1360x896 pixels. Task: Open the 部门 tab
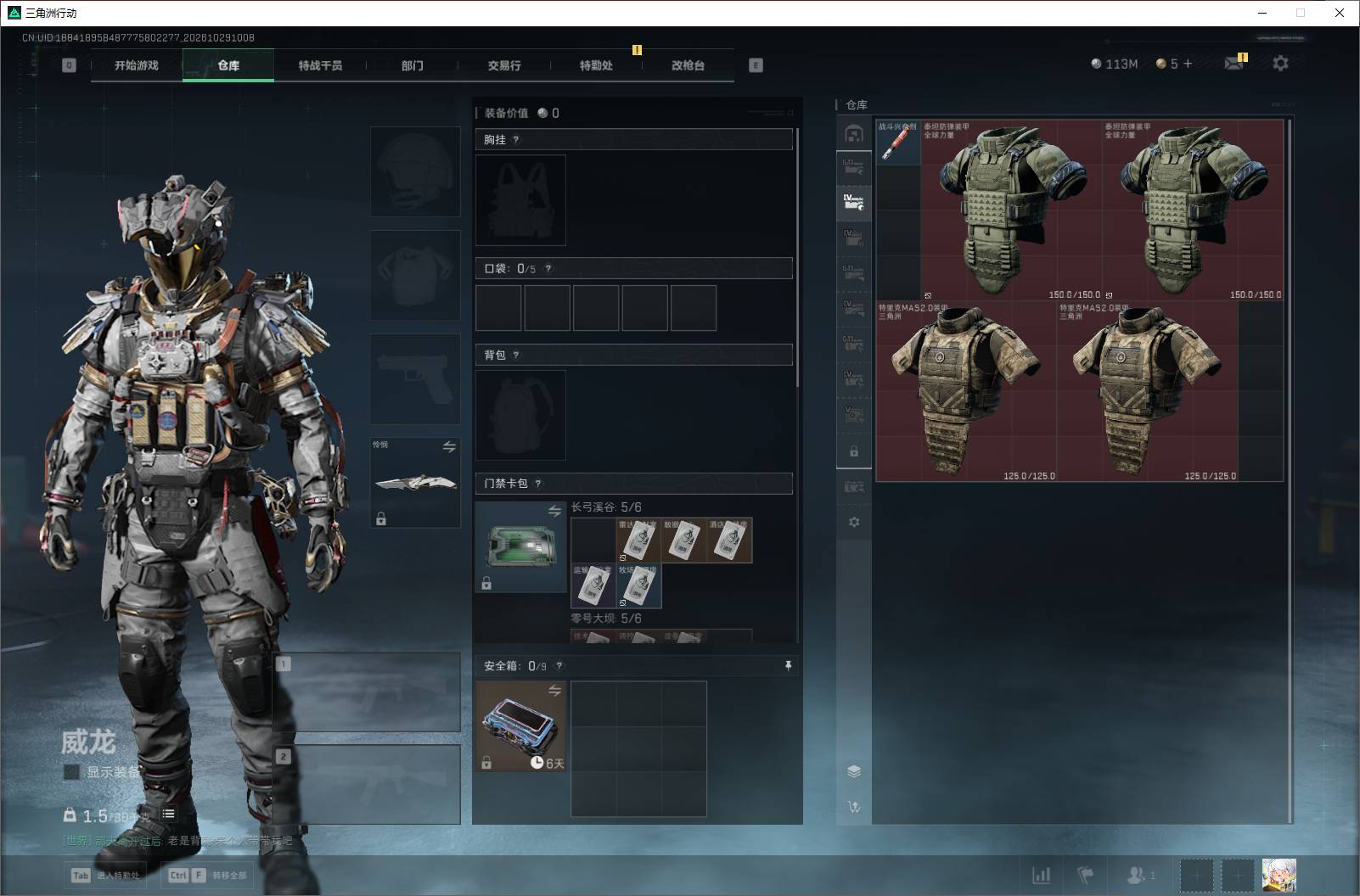point(413,65)
